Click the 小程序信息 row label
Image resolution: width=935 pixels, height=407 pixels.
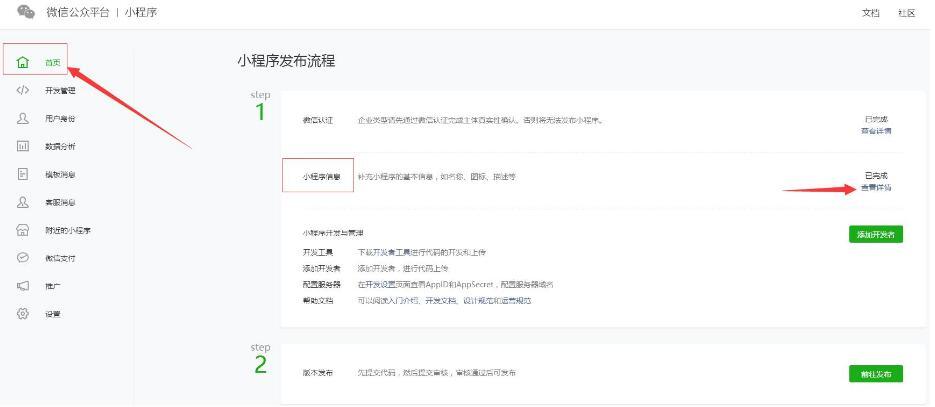(321, 177)
